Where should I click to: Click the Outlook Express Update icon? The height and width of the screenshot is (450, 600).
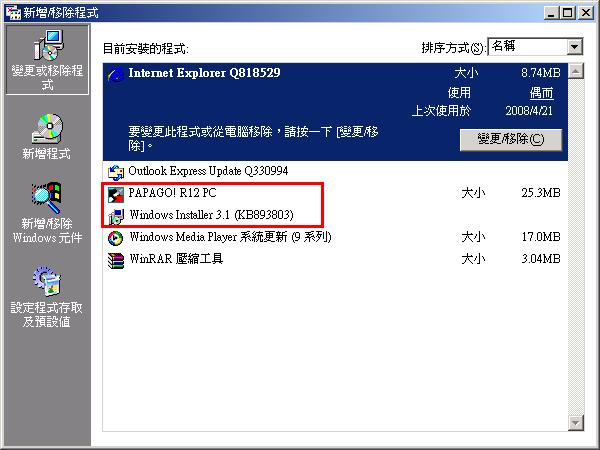[116, 172]
